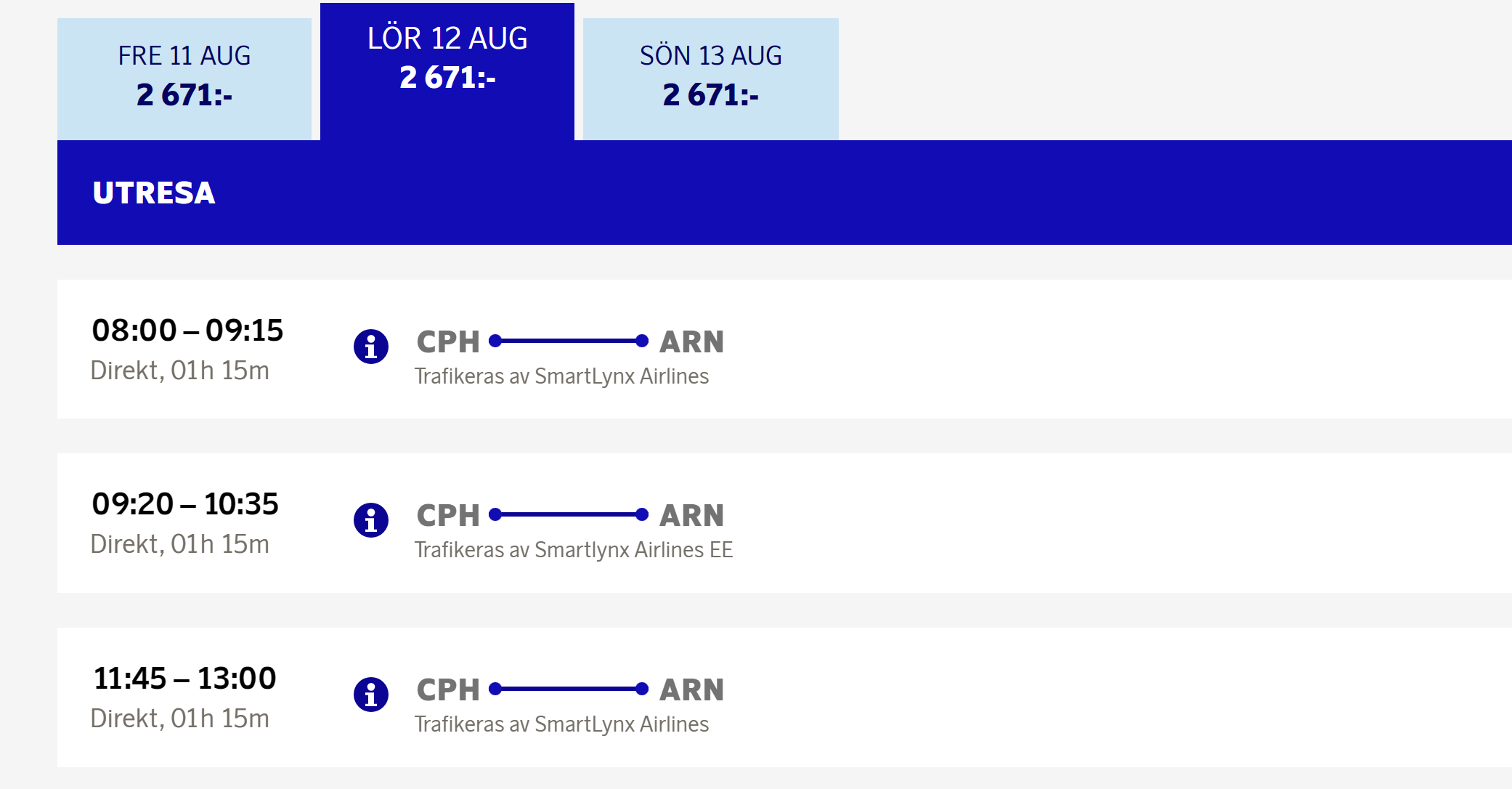The width and height of the screenshot is (1512, 789).
Task: Click operator text under the 11:45 flight
Action: pos(561,724)
